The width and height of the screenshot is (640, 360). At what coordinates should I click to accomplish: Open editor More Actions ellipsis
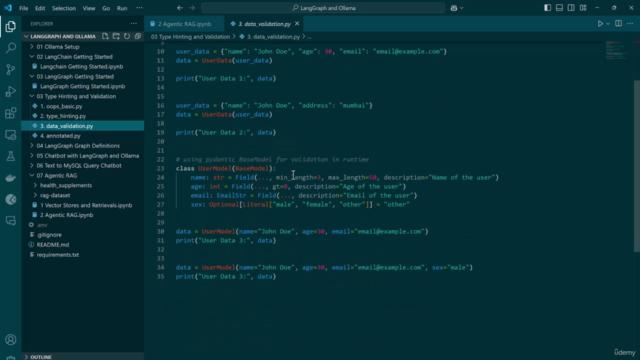(630, 24)
